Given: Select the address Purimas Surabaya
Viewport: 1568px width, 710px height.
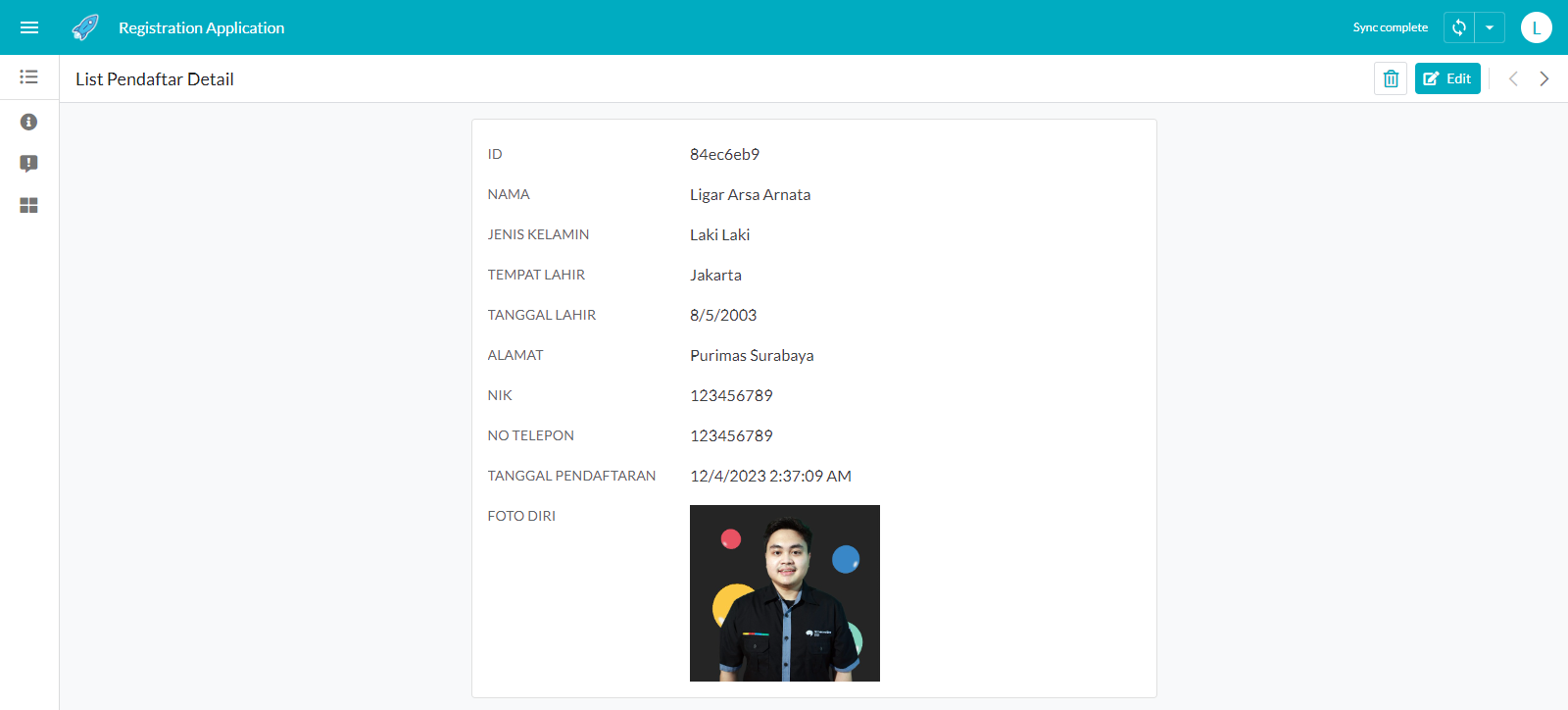Looking at the screenshot, I should click(x=752, y=355).
